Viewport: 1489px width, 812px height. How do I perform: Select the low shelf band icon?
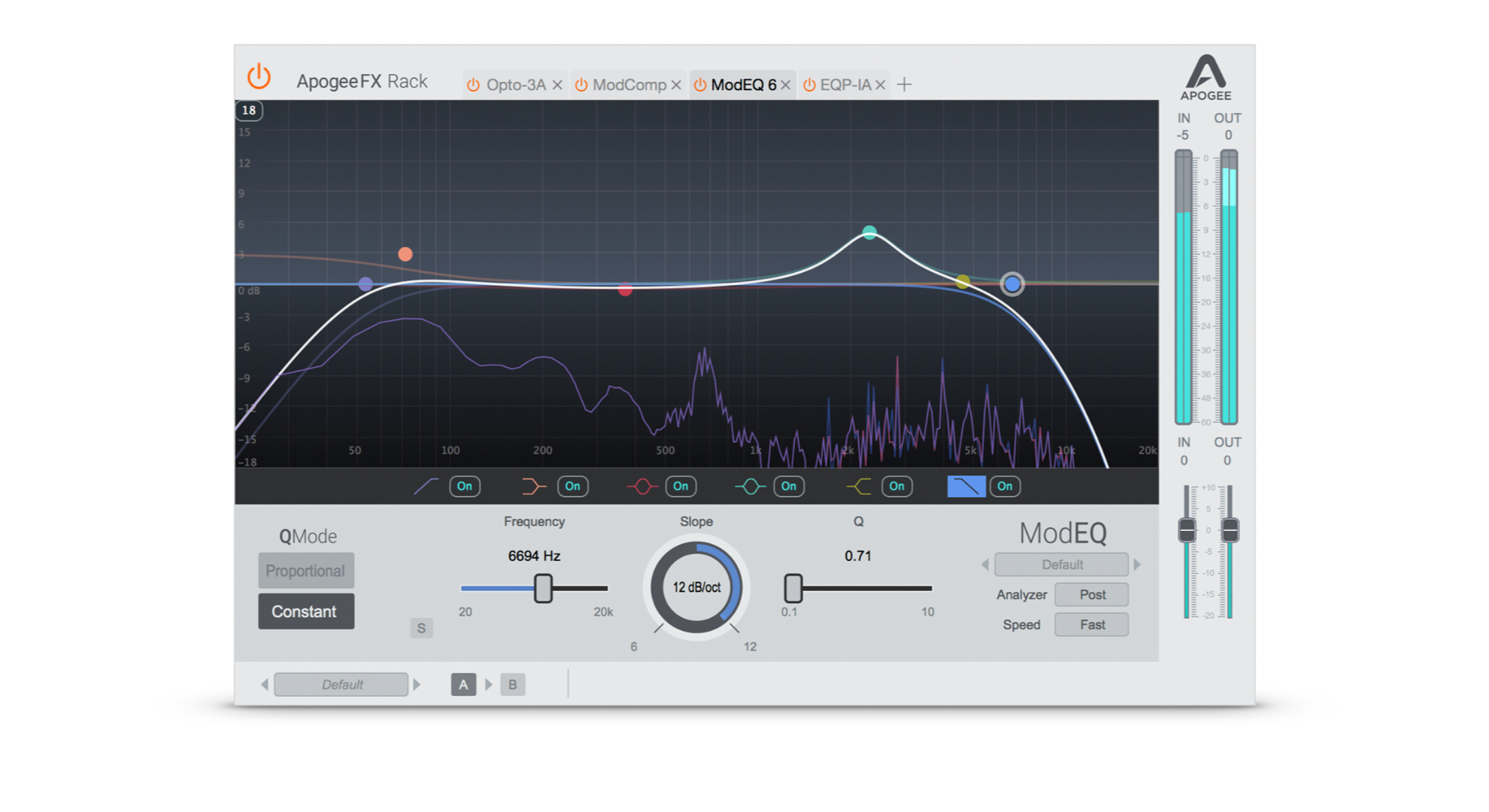point(533,486)
